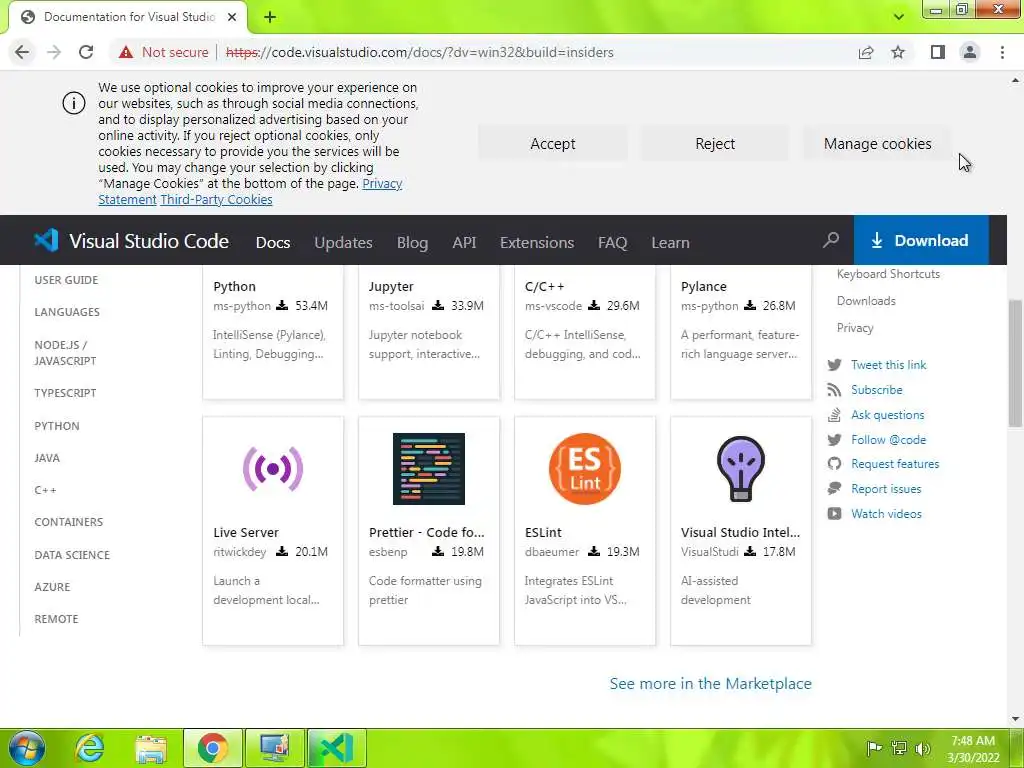Open the Pylance extension card title
1024x768 pixels.
703,287
